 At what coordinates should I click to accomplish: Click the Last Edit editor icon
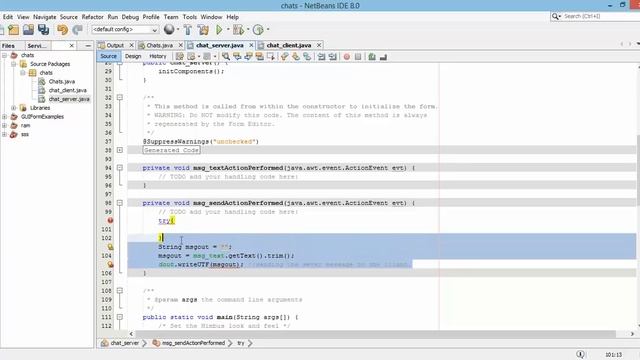(180, 57)
